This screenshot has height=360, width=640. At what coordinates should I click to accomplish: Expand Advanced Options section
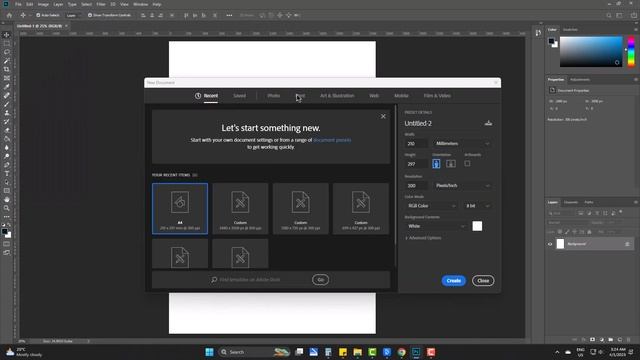423,238
